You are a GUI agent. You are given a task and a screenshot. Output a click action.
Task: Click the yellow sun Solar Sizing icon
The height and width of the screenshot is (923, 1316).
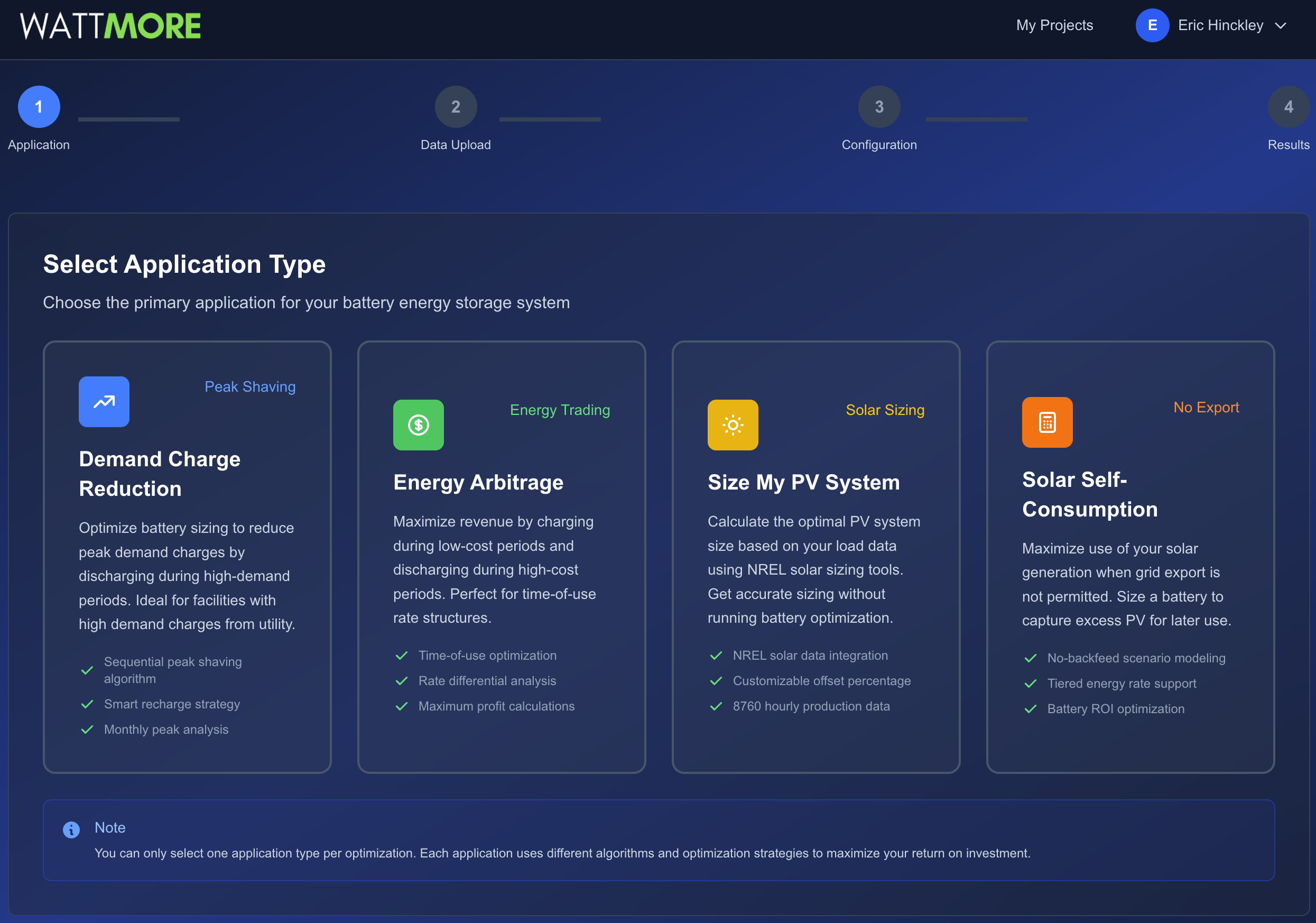click(x=733, y=425)
